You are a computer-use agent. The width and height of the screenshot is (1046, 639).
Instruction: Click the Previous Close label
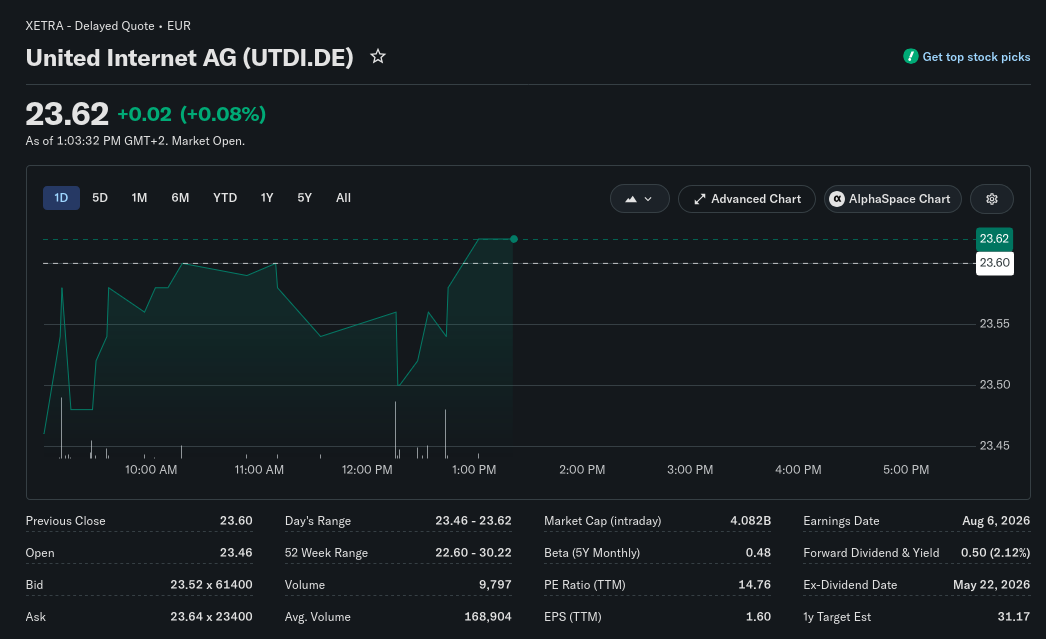(x=65, y=521)
